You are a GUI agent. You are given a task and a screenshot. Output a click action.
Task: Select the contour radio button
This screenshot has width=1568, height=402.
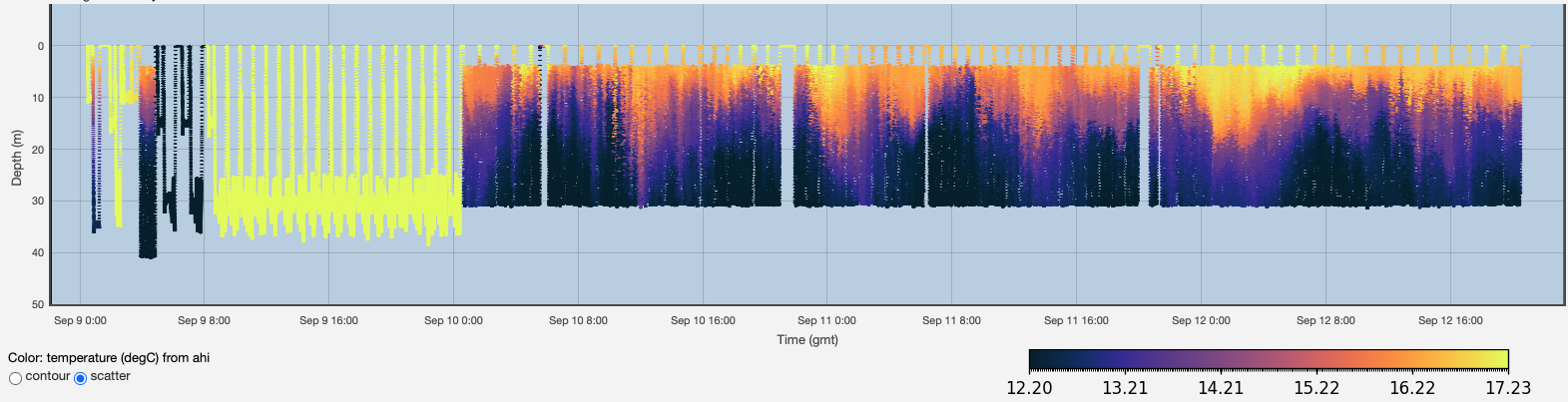[x=15, y=378]
